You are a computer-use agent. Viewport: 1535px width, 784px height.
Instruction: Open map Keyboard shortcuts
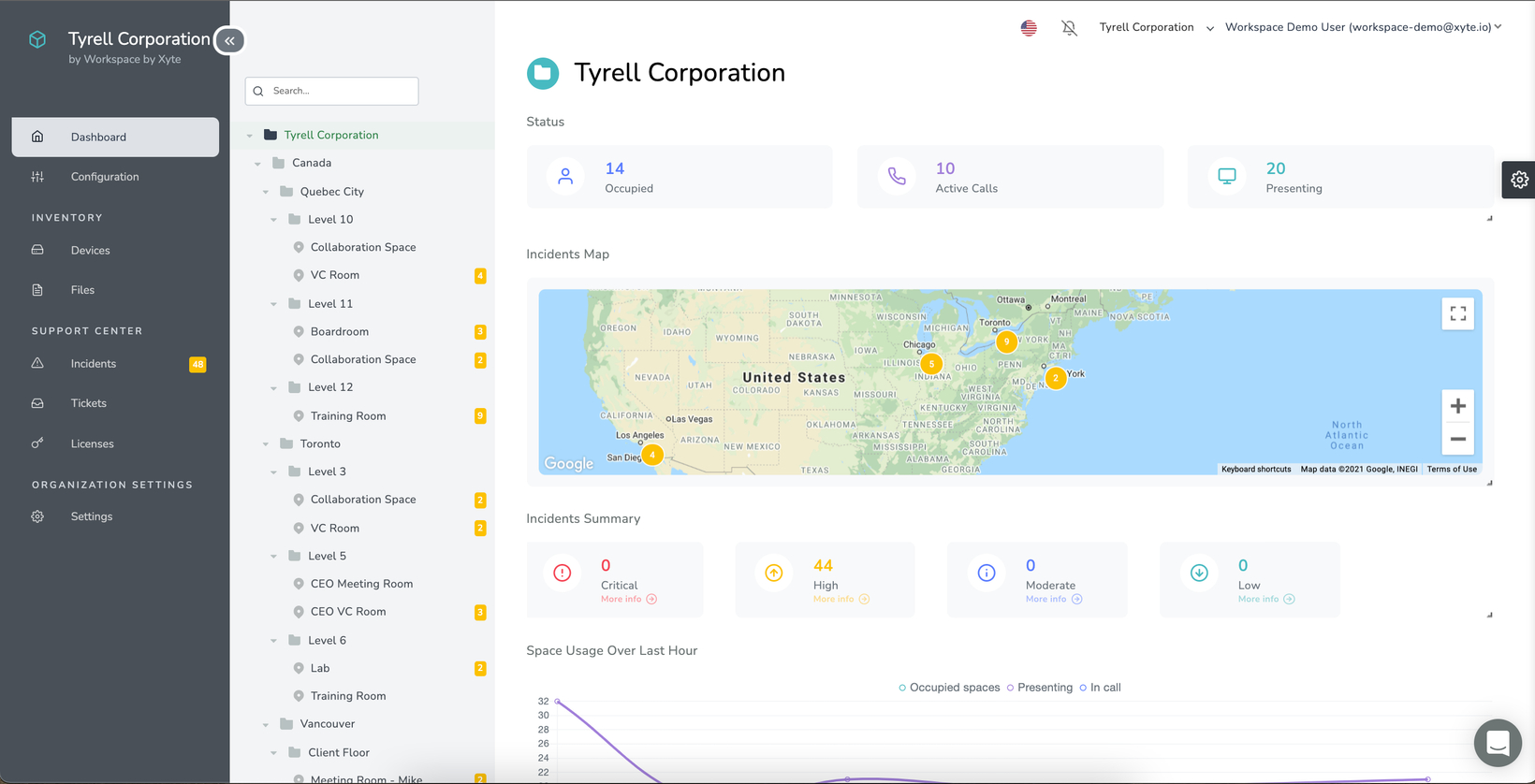tap(1256, 469)
